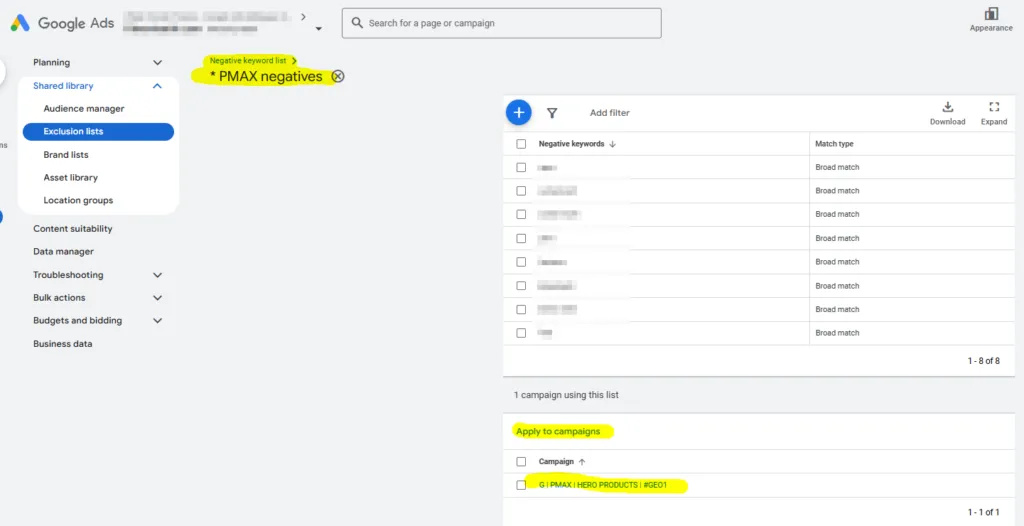This screenshot has height=526, width=1024.
Task: Select all negative keywords checkbox
Action: pyautogui.click(x=521, y=144)
